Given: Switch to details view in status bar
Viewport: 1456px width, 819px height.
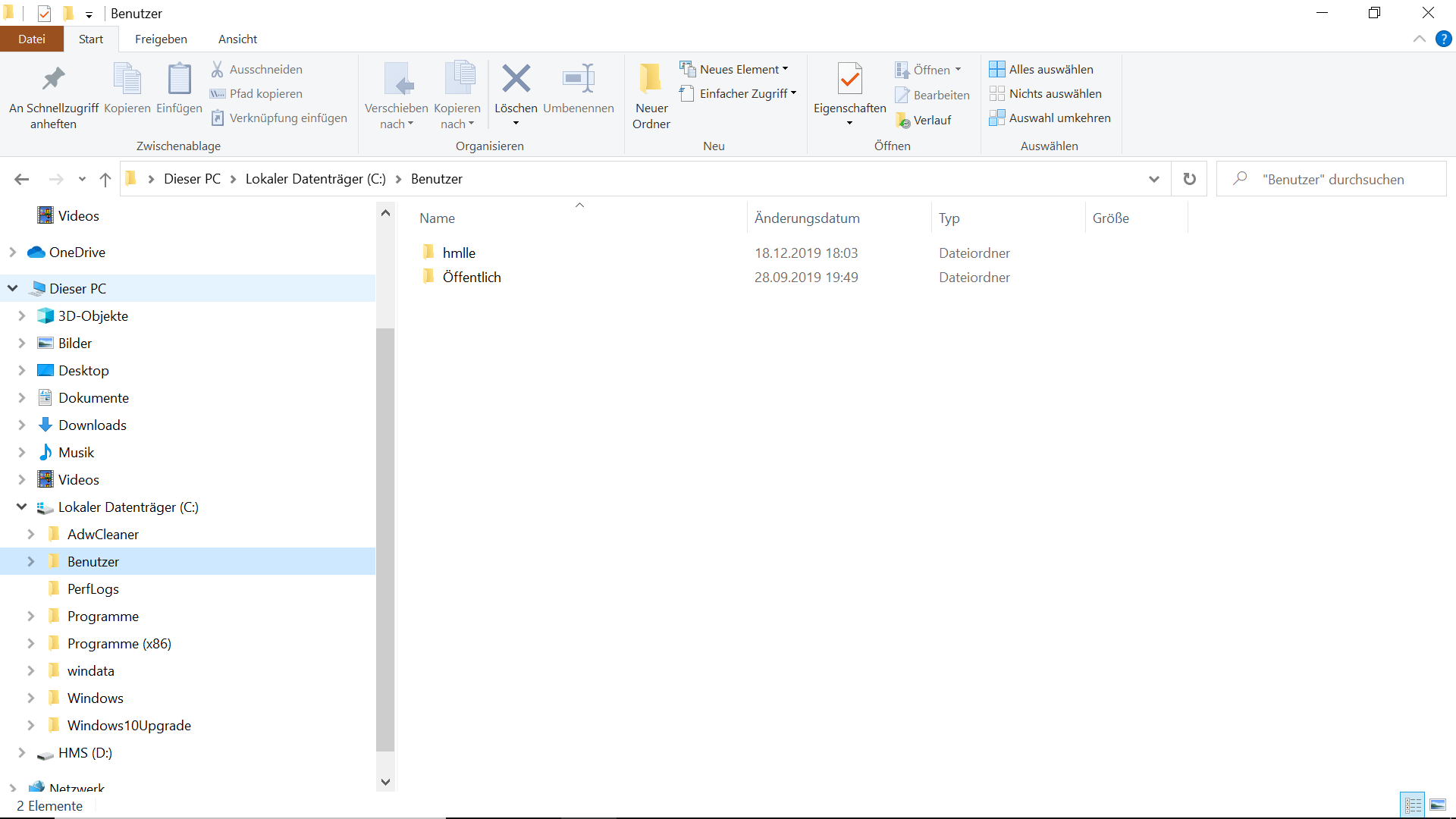Looking at the screenshot, I should coord(1413,805).
